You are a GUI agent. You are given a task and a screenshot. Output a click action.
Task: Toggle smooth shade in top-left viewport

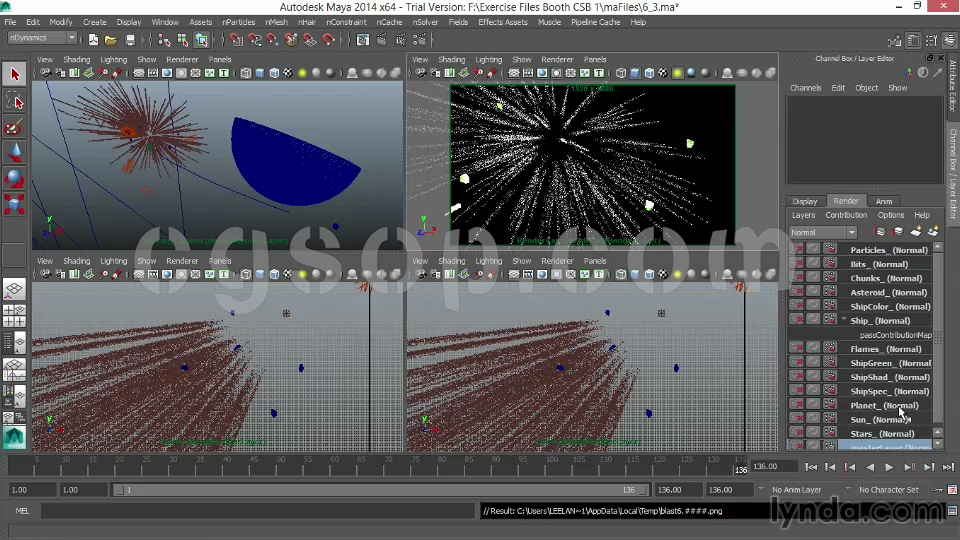click(260, 73)
